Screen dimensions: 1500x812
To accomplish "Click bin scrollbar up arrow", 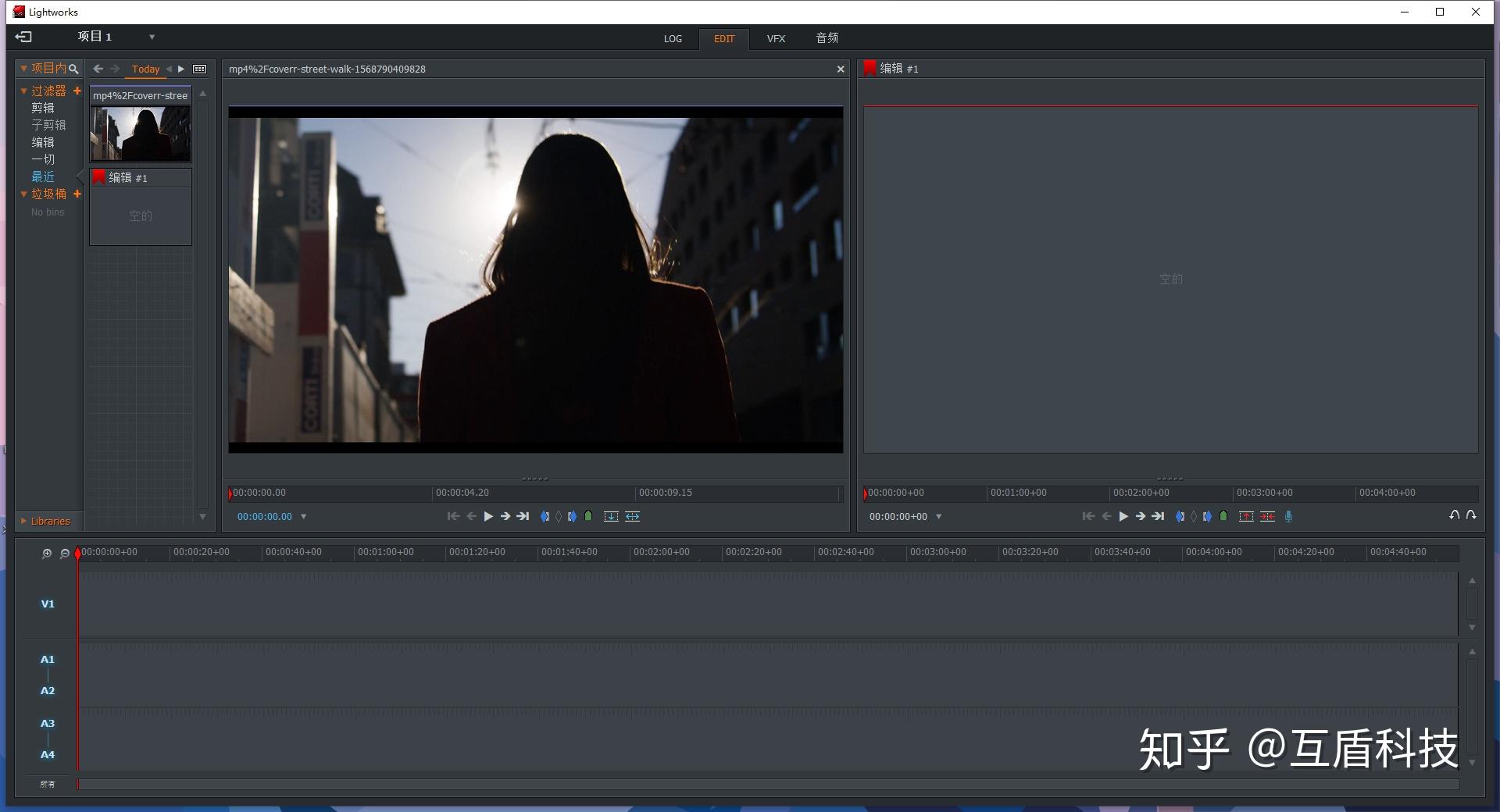I will click(203, 94).
